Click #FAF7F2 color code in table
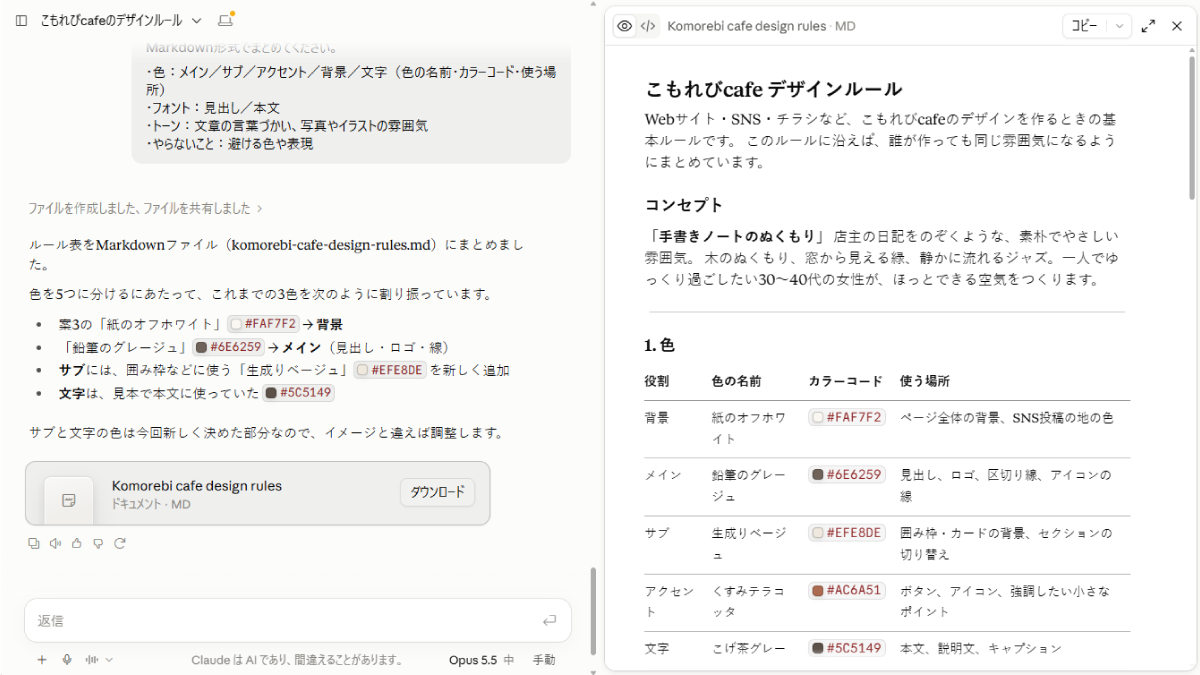This screenshot has height=675, width=1200. pos(847,417)
